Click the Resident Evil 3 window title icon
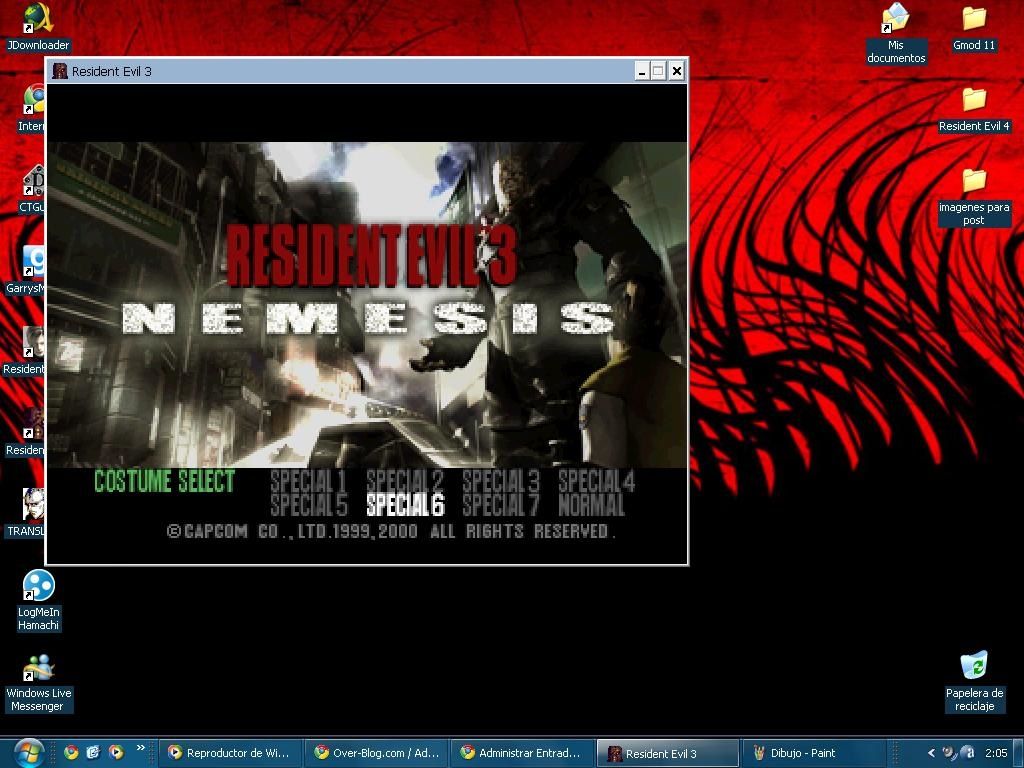 pos(60,71)
